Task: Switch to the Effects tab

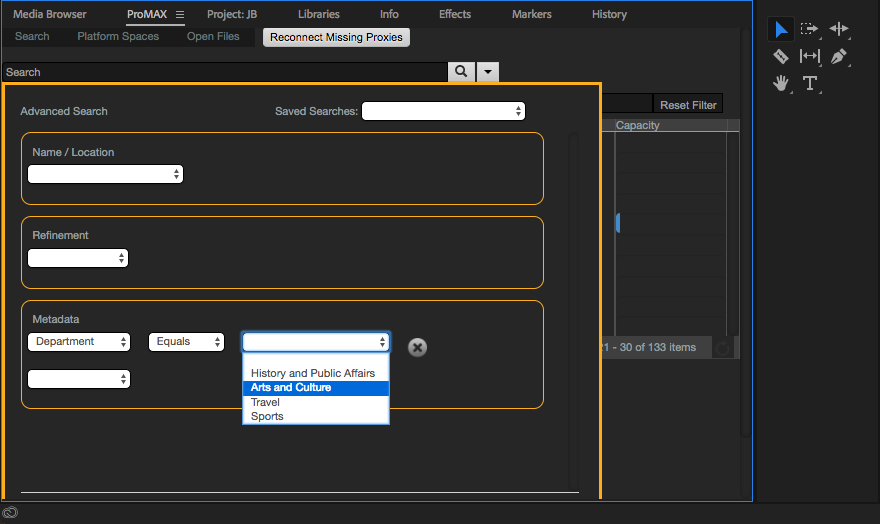Action: (x=455, y=15)
